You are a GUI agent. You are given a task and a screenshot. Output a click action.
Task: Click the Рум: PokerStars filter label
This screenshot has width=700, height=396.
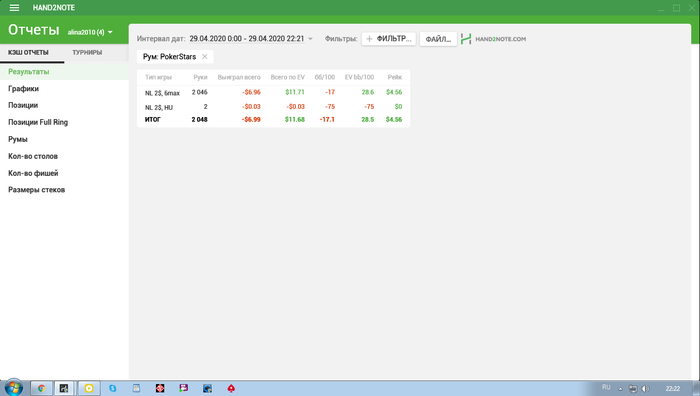point(169,57)
